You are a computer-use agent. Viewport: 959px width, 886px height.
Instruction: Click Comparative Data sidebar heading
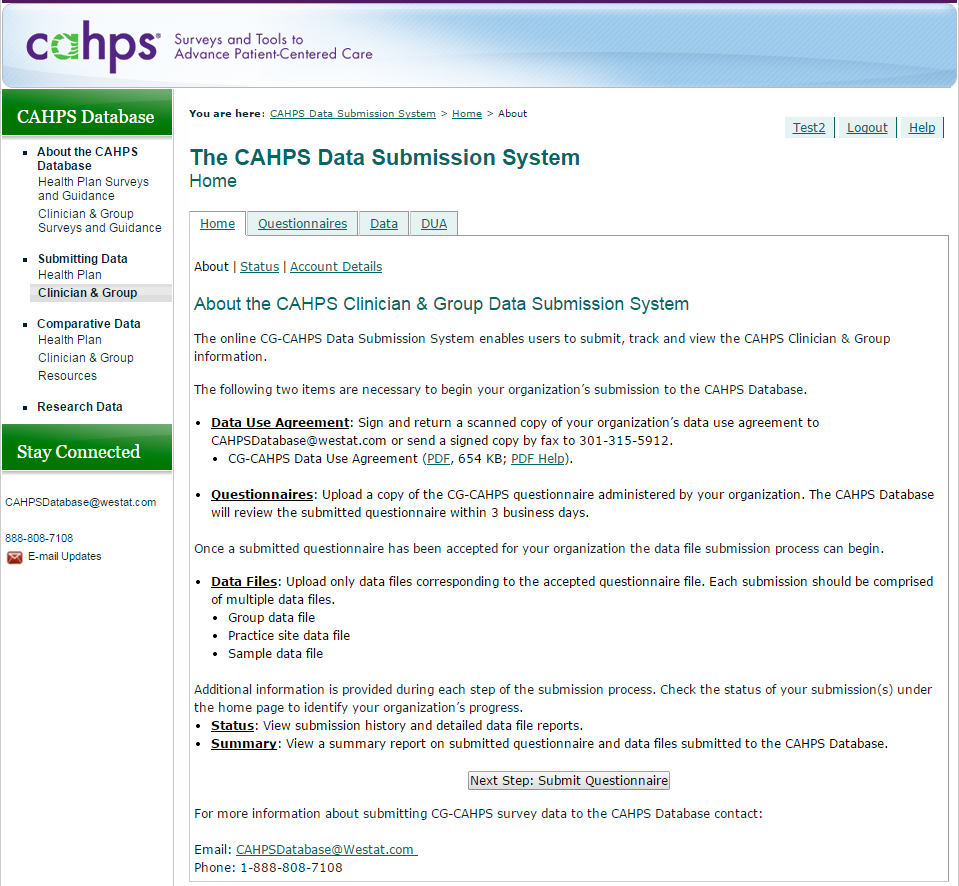tap(89, 323)
